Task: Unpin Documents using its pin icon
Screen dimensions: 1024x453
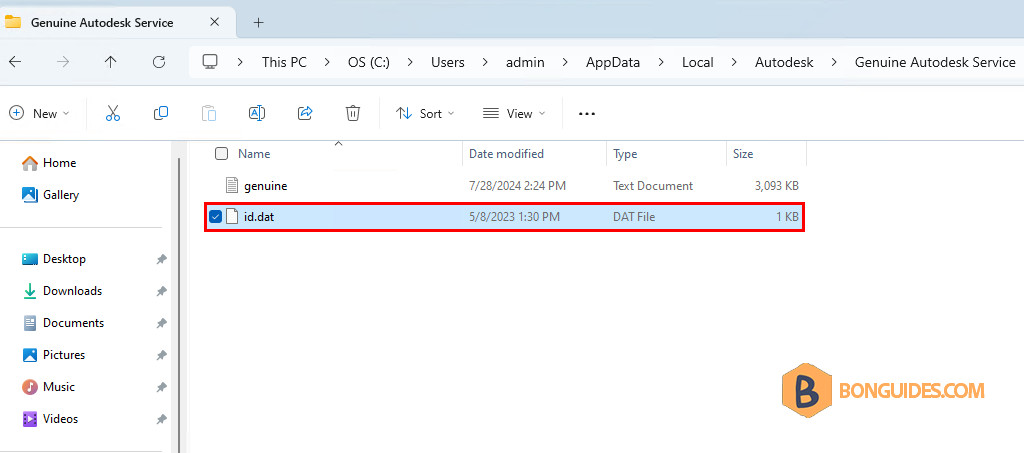Action: pos(161,323)
